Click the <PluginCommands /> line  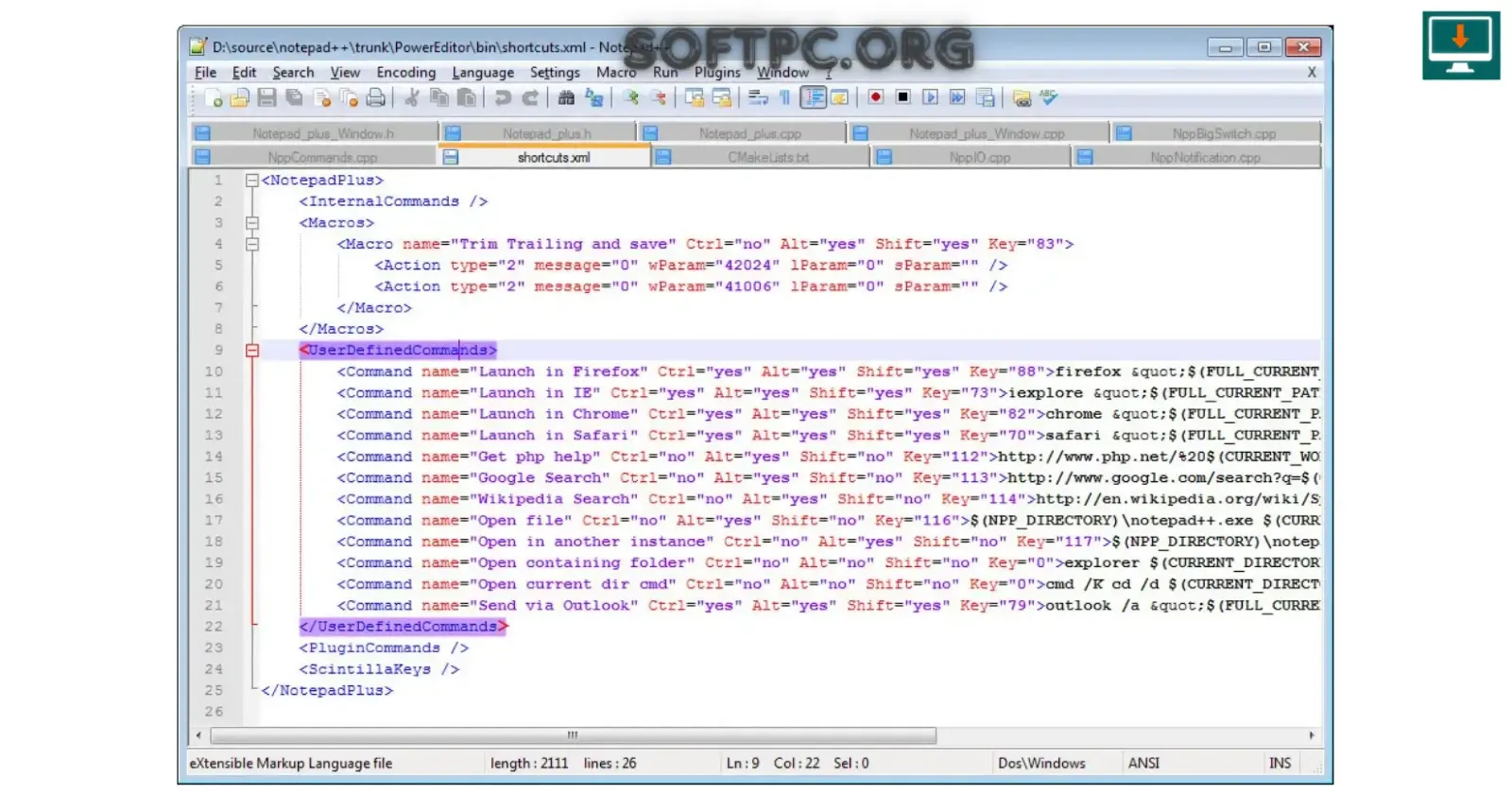click(x=384, y=647)
